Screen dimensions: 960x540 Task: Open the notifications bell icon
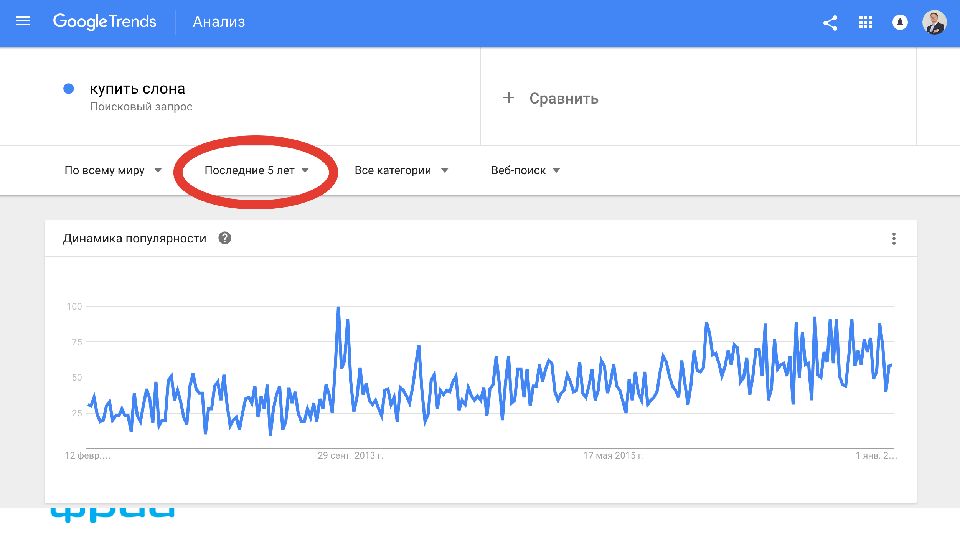point(900,23)
